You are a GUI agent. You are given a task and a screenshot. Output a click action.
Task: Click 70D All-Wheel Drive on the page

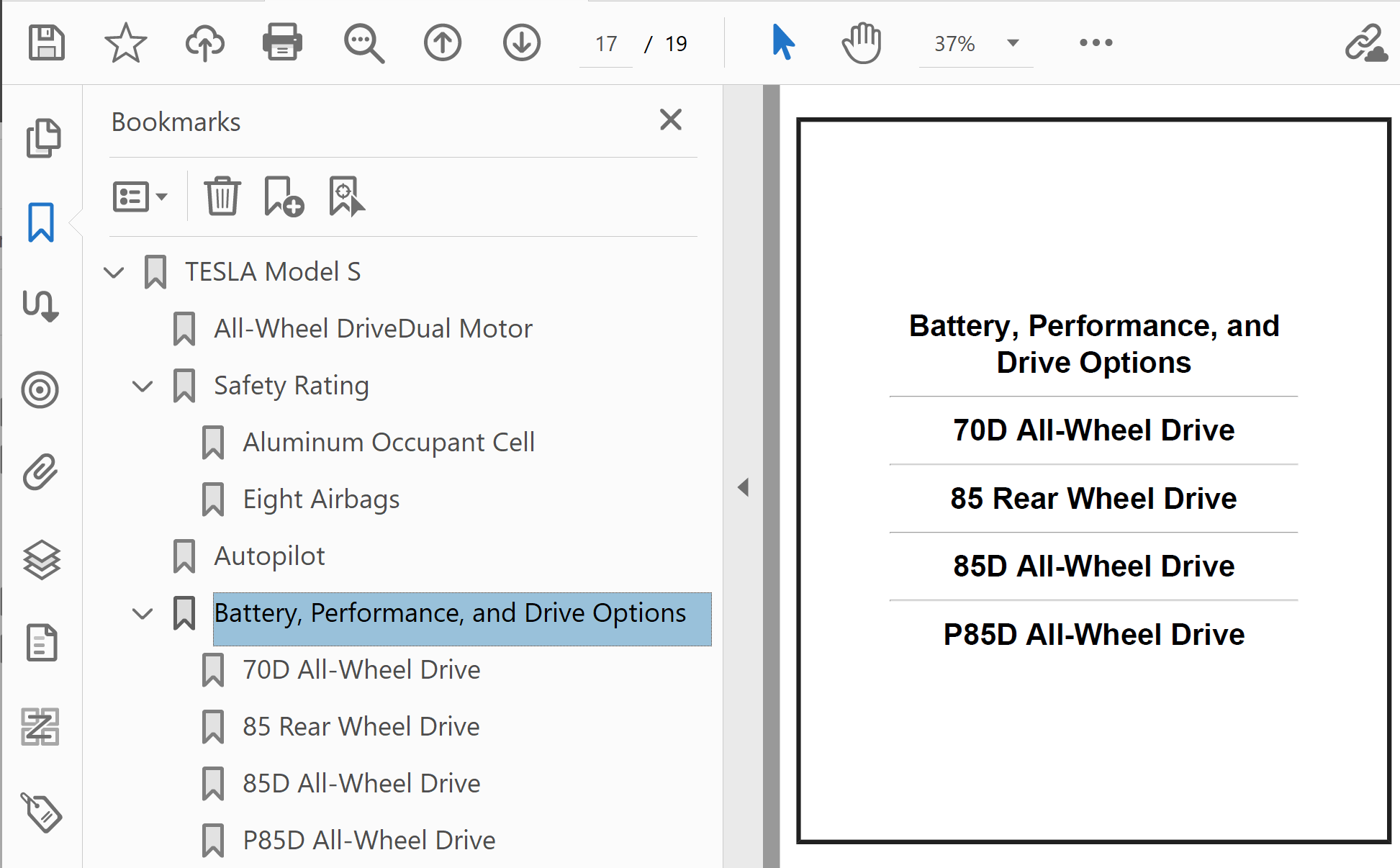pyautogui.click(x=1094, y=430)
